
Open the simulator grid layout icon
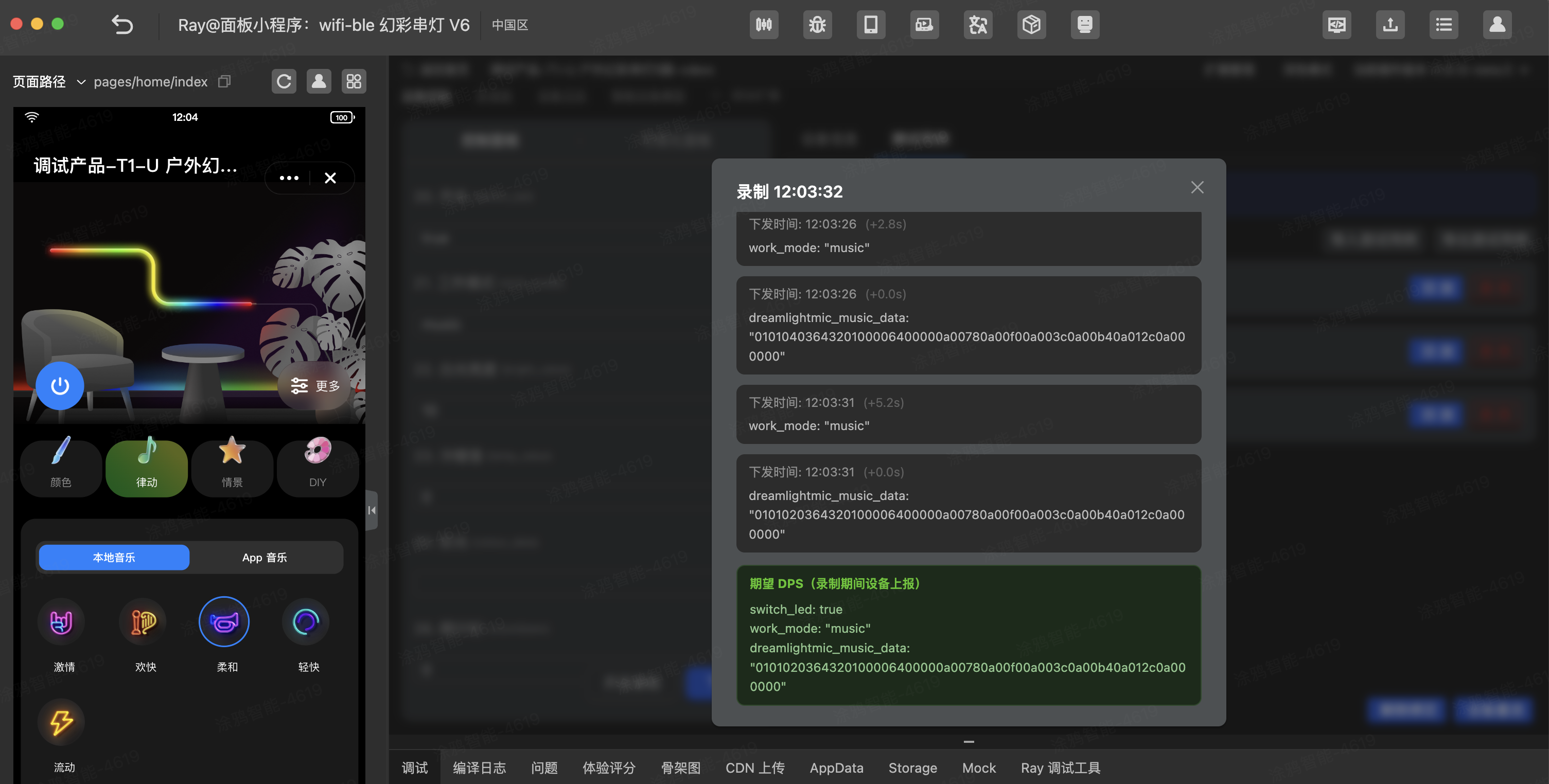354,81
